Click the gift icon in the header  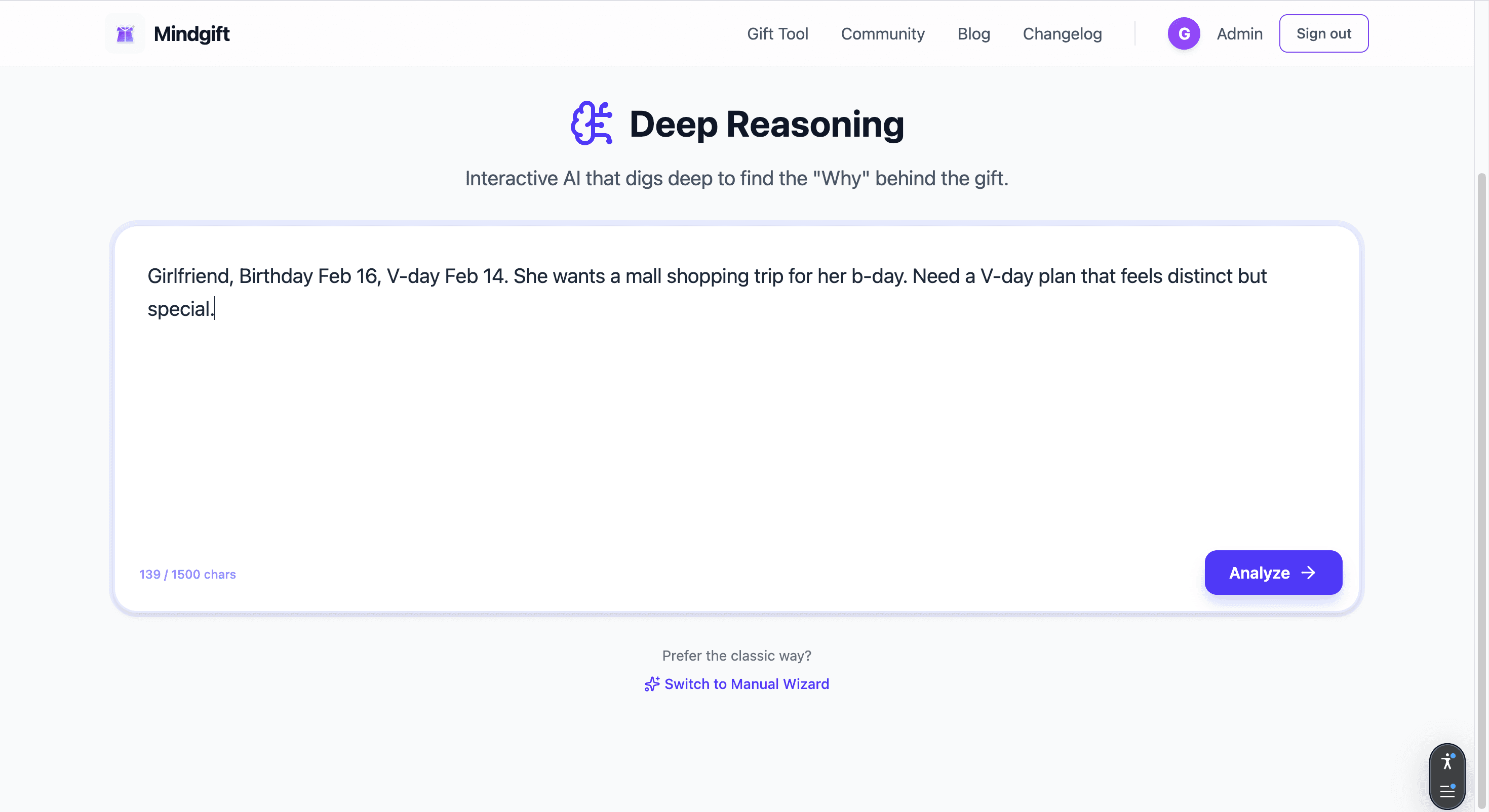(x=125, y=33)
